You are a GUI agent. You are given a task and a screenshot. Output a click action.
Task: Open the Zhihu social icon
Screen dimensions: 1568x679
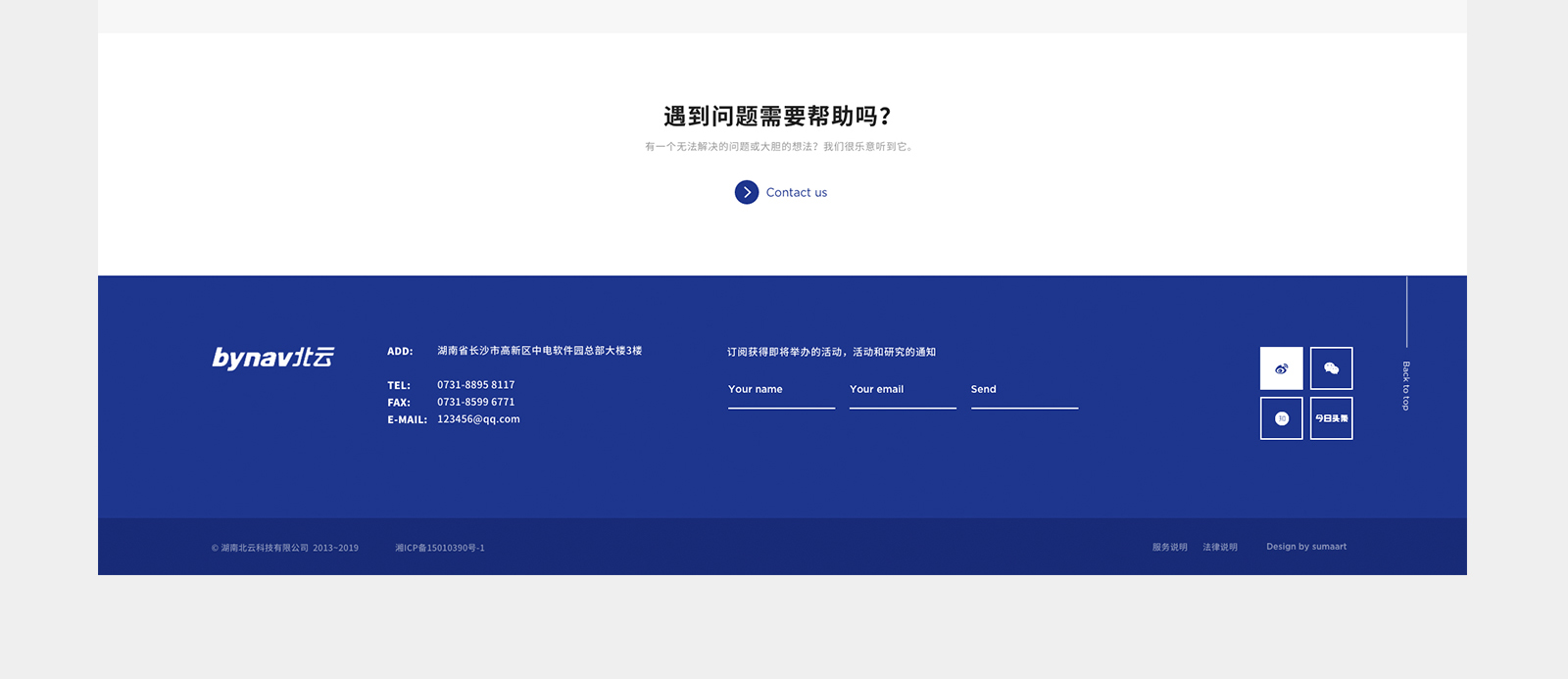click(x=1281, y=418)
